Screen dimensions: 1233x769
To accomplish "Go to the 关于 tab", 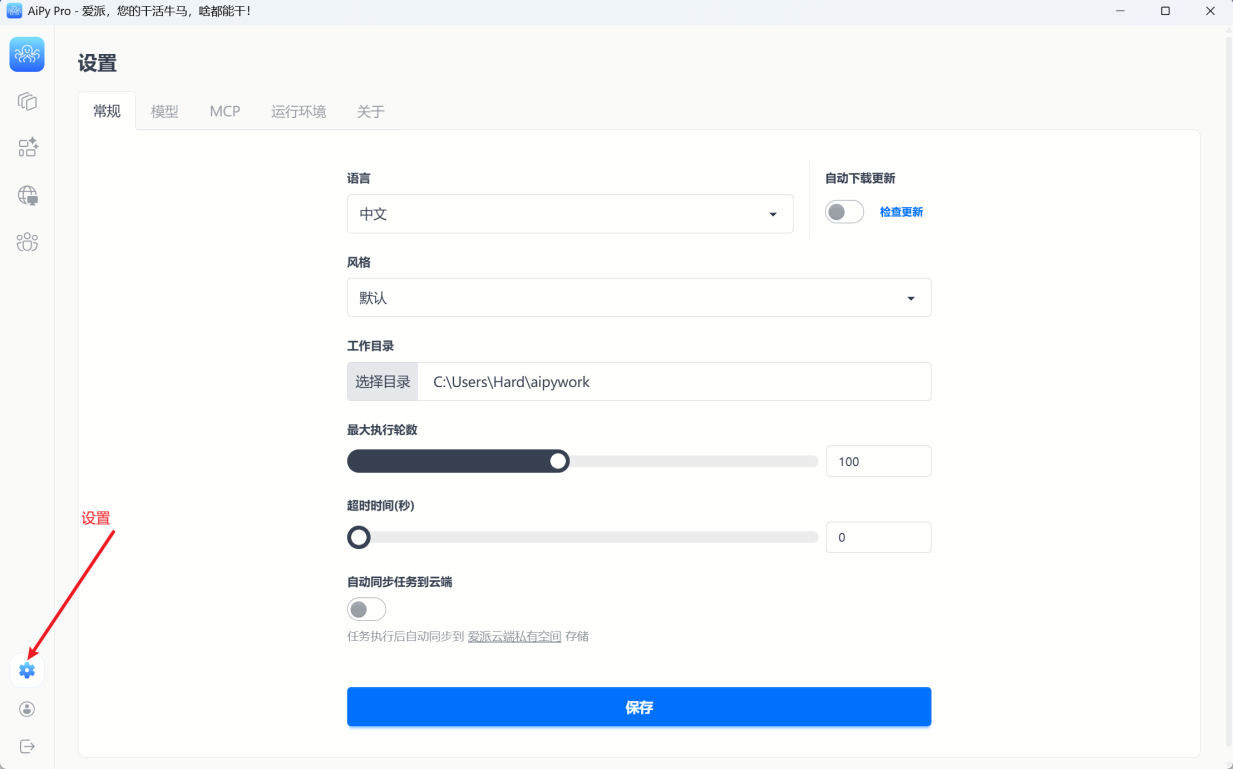I will pyautogui.click(x=370, y=111).
